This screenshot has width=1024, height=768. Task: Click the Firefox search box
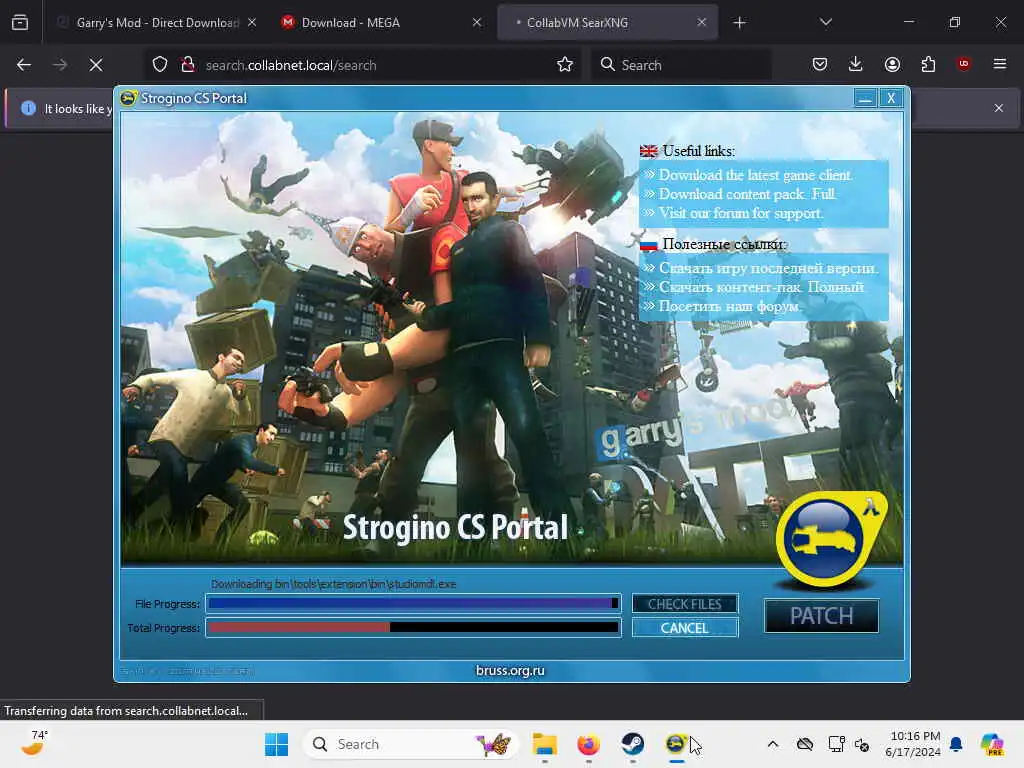click(682, 65)
